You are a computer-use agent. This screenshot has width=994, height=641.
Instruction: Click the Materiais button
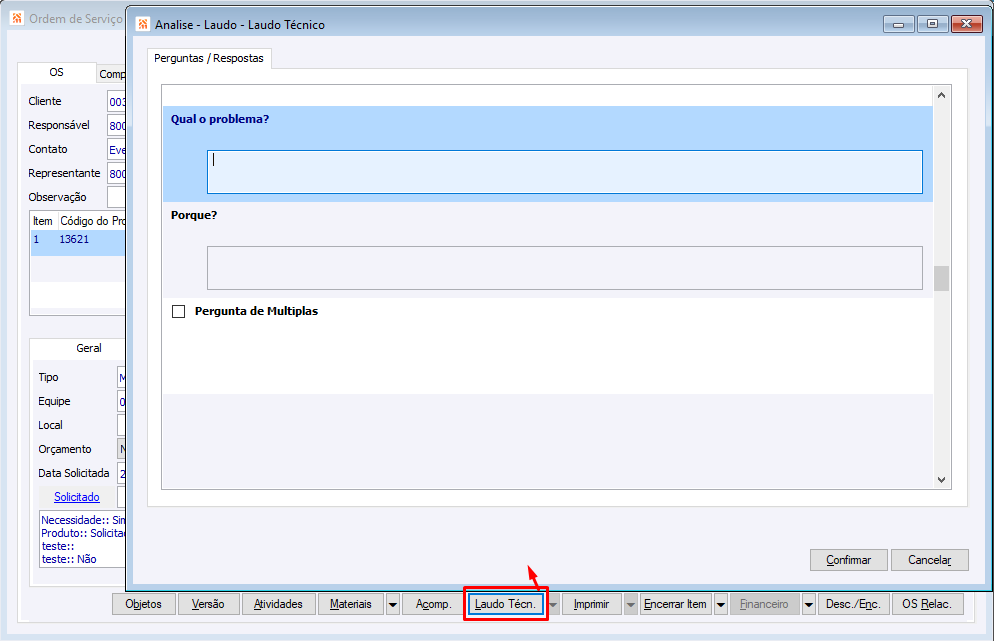[x=351, y=604]
